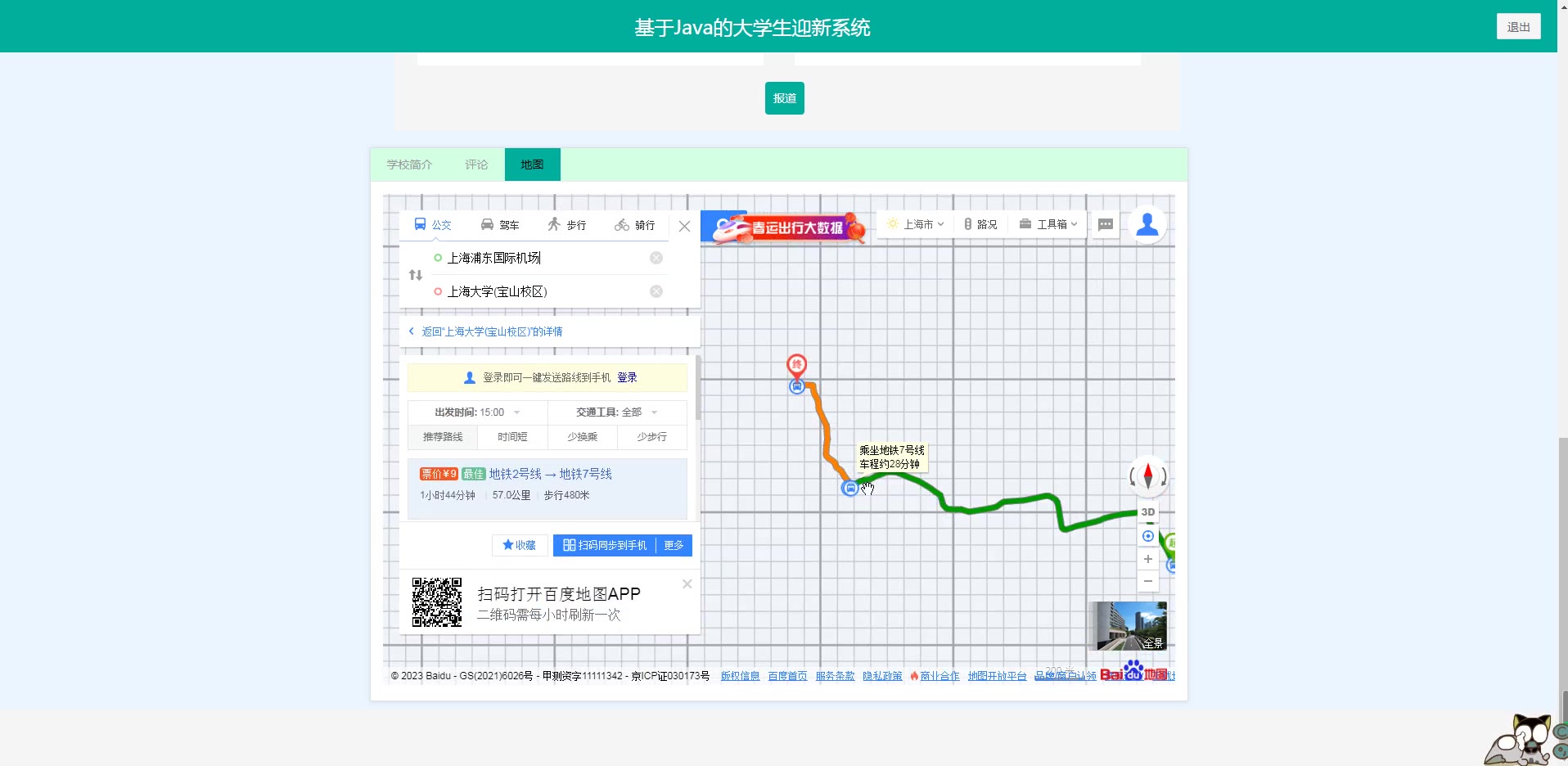Viewport: 1568px width, 766px height.
Task: Open the 上海市 city dropdown
Action: pos(916,224)
